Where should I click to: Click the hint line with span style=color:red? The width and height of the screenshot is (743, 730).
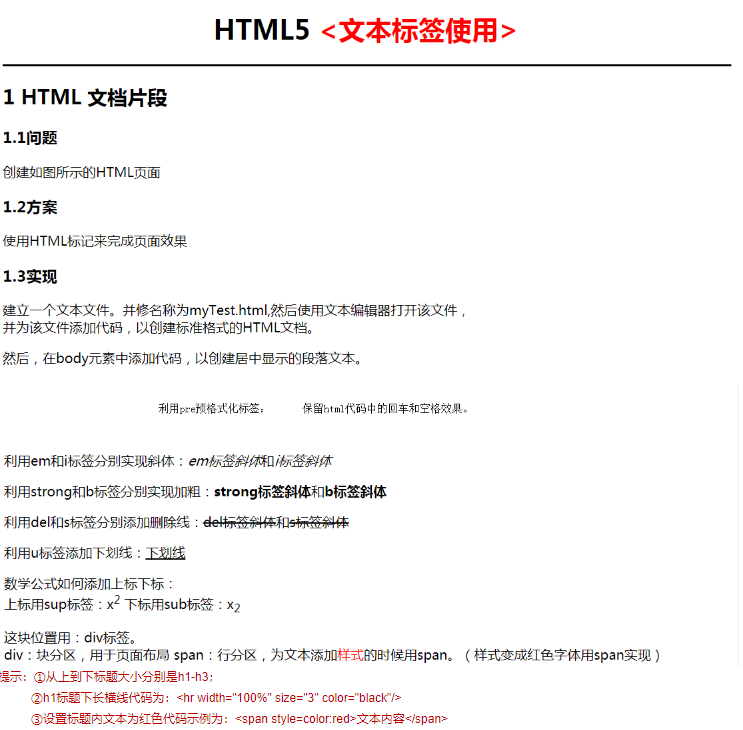(x=239, y=719)
